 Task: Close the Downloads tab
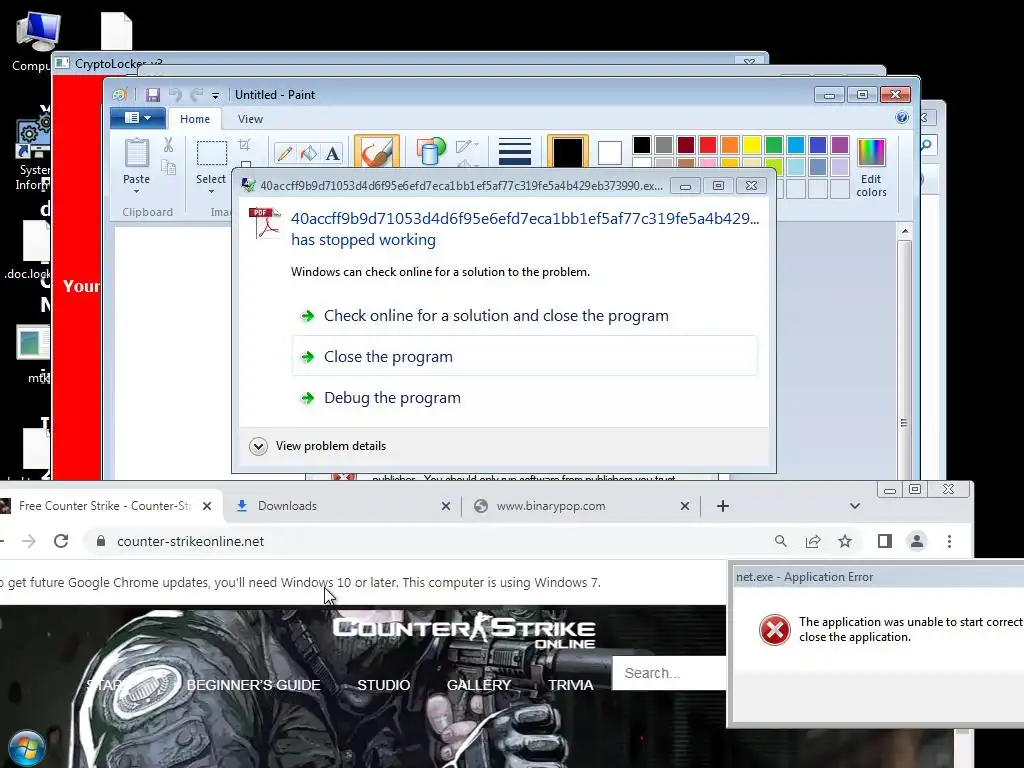click(446, 505)
